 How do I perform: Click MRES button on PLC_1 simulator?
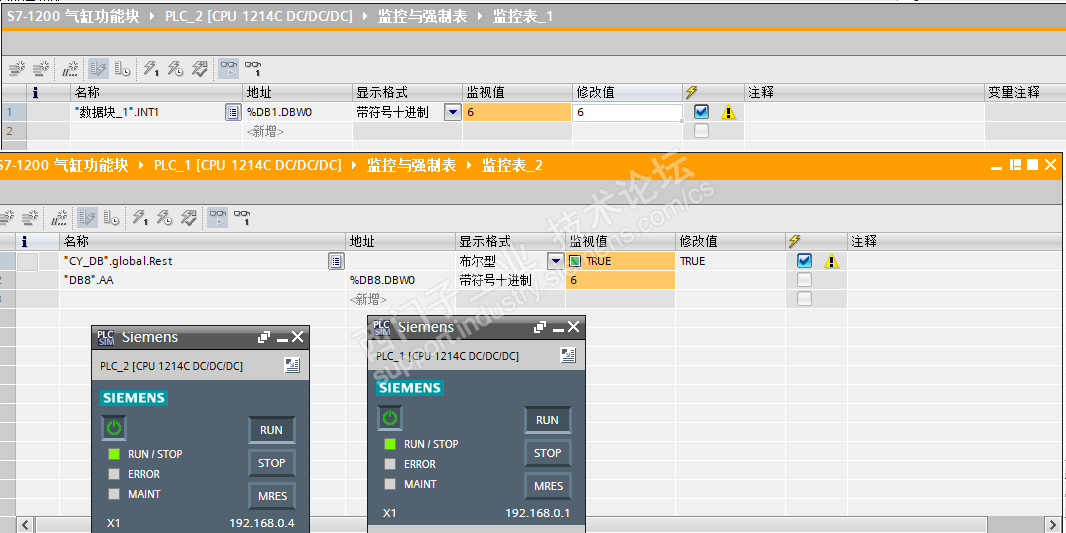pyautogui.click(x=547, y=486)
